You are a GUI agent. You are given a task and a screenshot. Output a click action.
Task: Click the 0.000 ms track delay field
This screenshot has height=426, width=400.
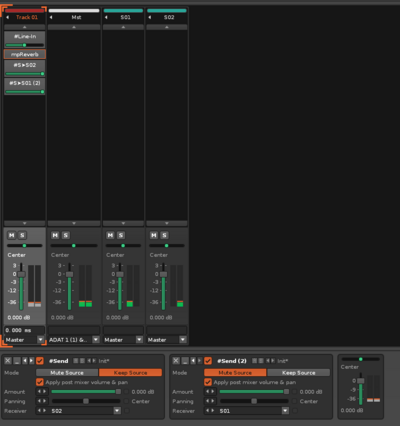click(x=24, y=330)
